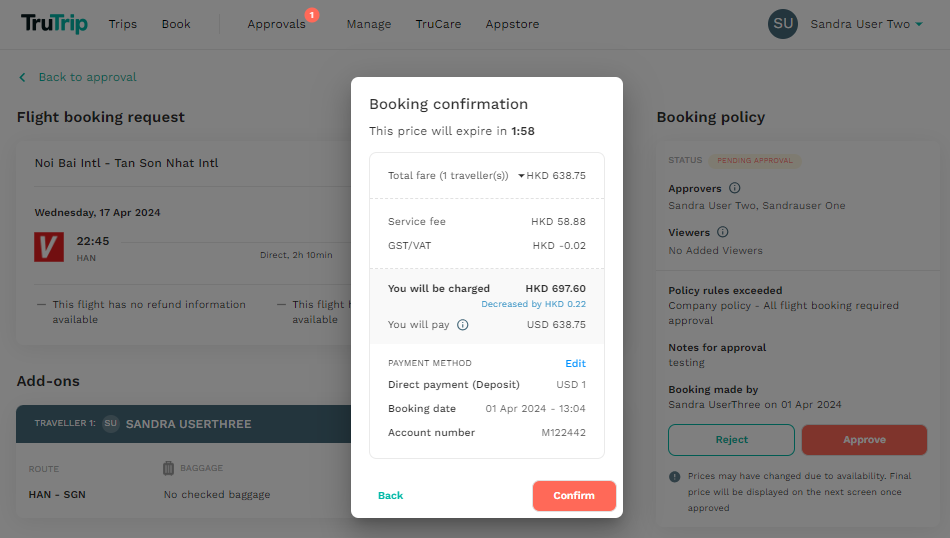Screen dimensions: 950x538
Task: Open the SU user avatar
Action: [783, 24]
